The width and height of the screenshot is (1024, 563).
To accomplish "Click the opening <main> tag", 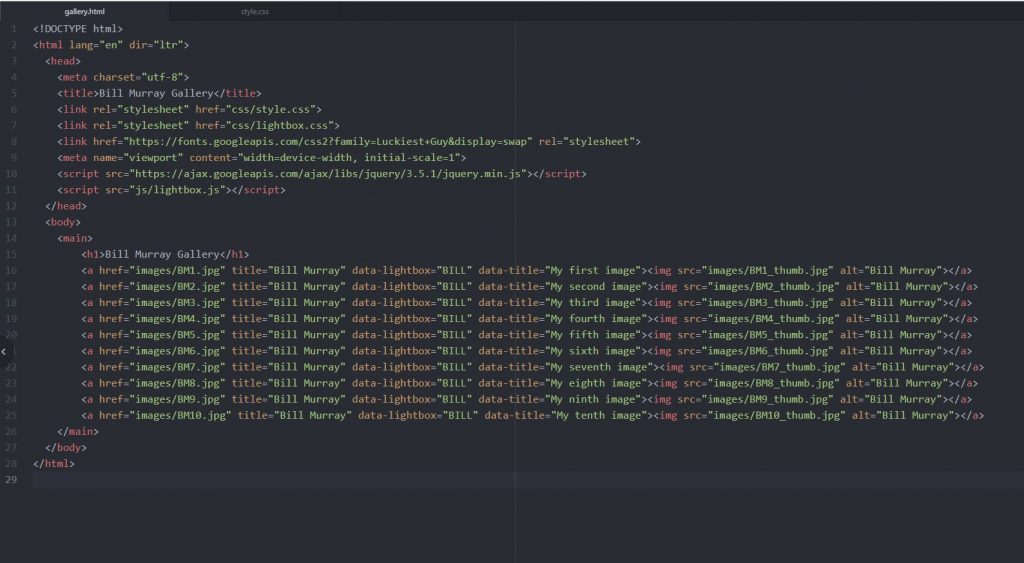I will 75,238.
